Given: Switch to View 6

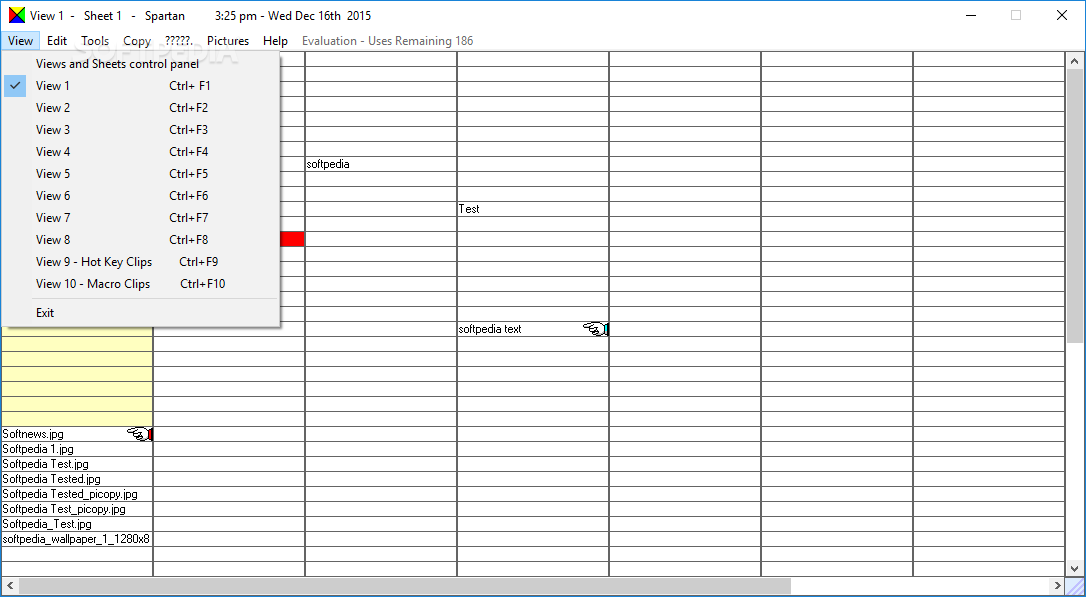Looking at the screenshot, I should 141,196.
